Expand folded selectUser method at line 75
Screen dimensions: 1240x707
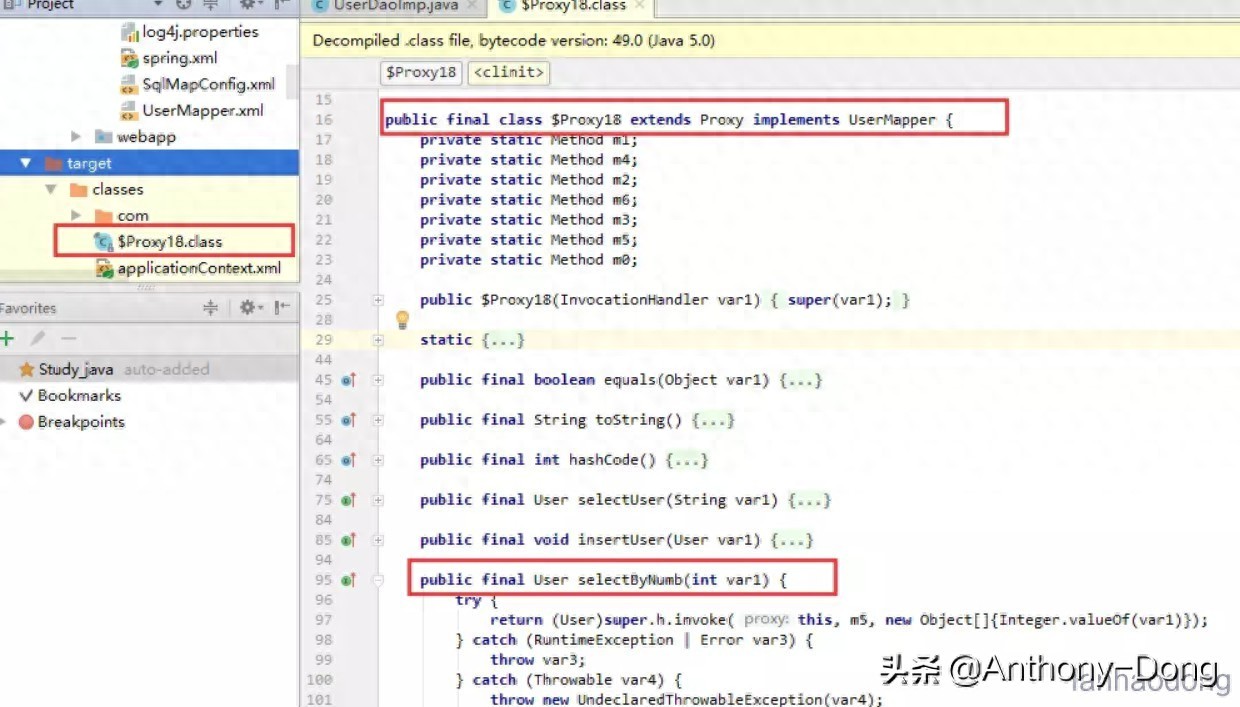point(378,500)
